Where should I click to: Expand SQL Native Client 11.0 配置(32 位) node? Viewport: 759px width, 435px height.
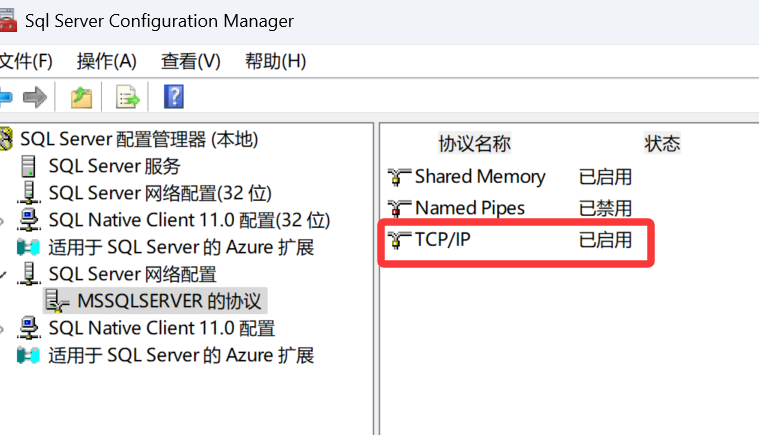pyautogui.click(x=2, y=221)
